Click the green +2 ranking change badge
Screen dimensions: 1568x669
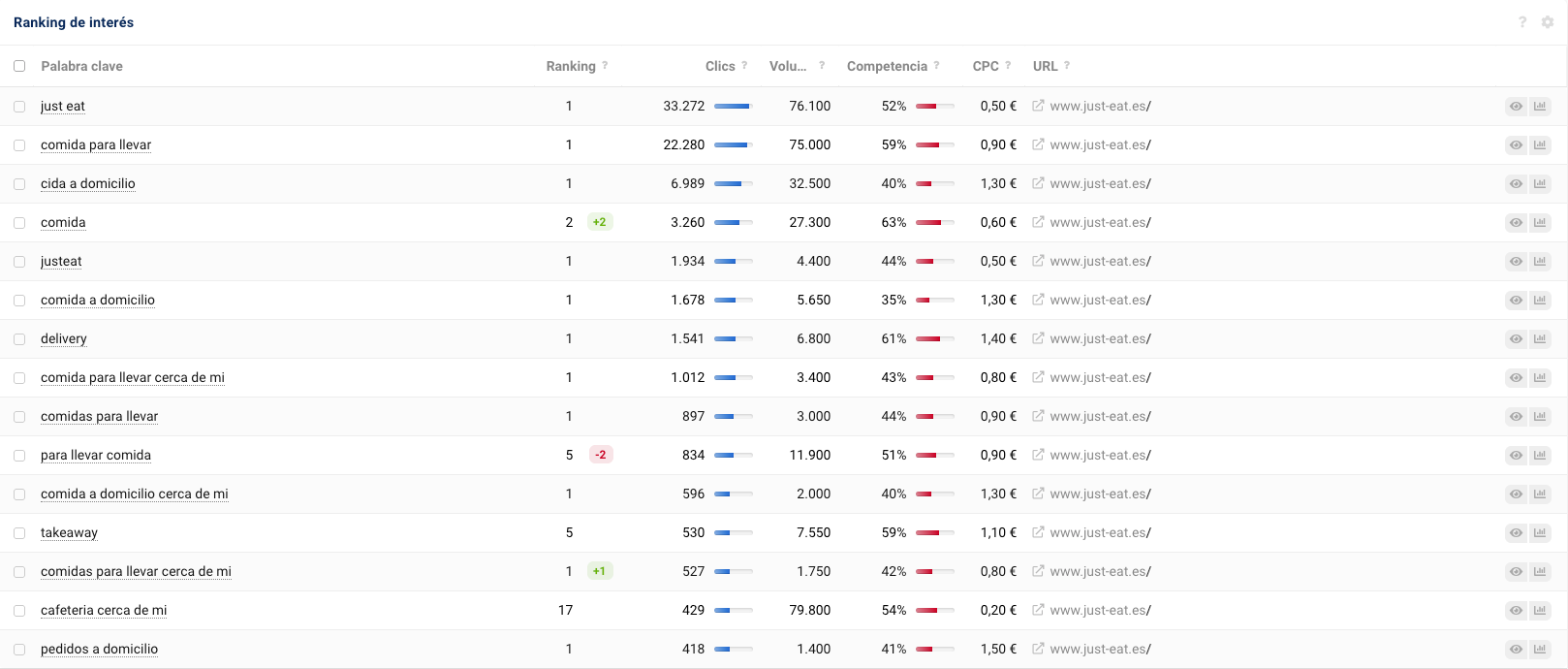[600, 222]
